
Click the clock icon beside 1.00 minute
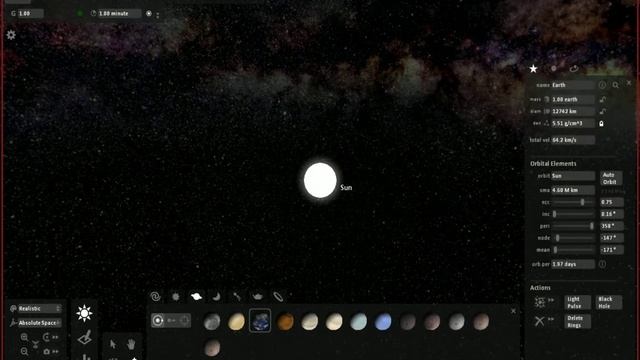(93, 13)
